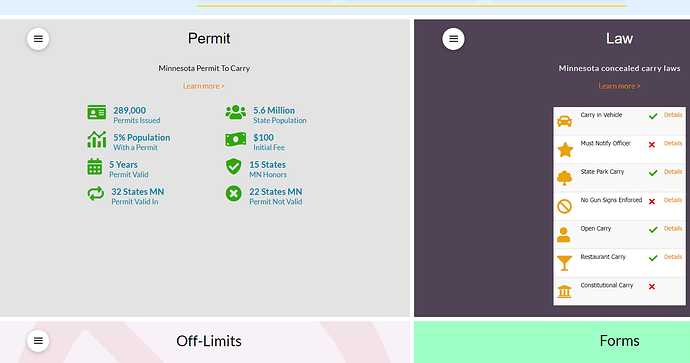Viewport: 690px width, 363px height.
Task: Click the Initial Fee money icon
Action: [236, 140]
